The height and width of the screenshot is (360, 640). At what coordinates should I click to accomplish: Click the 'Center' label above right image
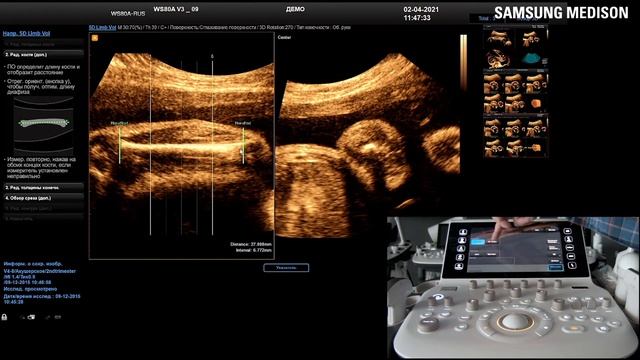(284, 37)
